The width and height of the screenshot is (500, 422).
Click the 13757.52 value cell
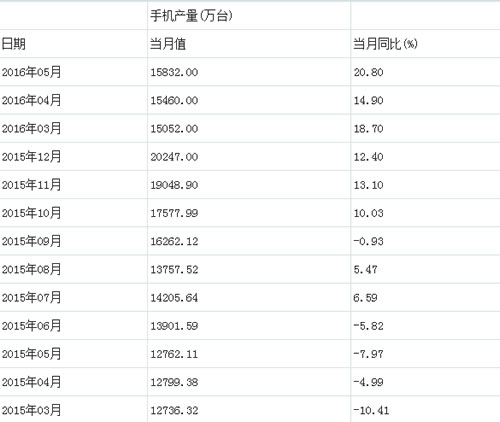(x=174, y=270)
